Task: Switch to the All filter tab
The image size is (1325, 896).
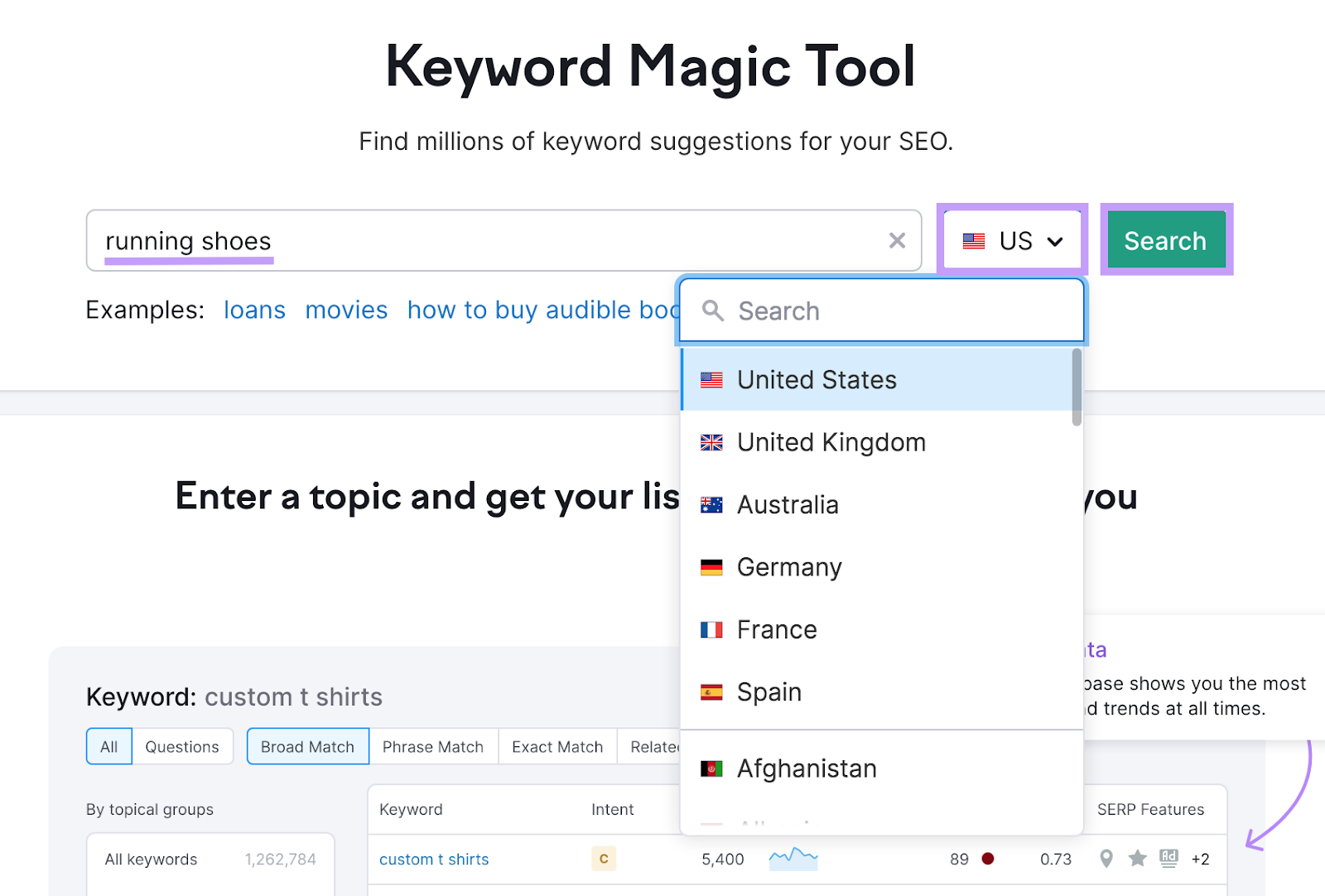Action: point(109,747)
